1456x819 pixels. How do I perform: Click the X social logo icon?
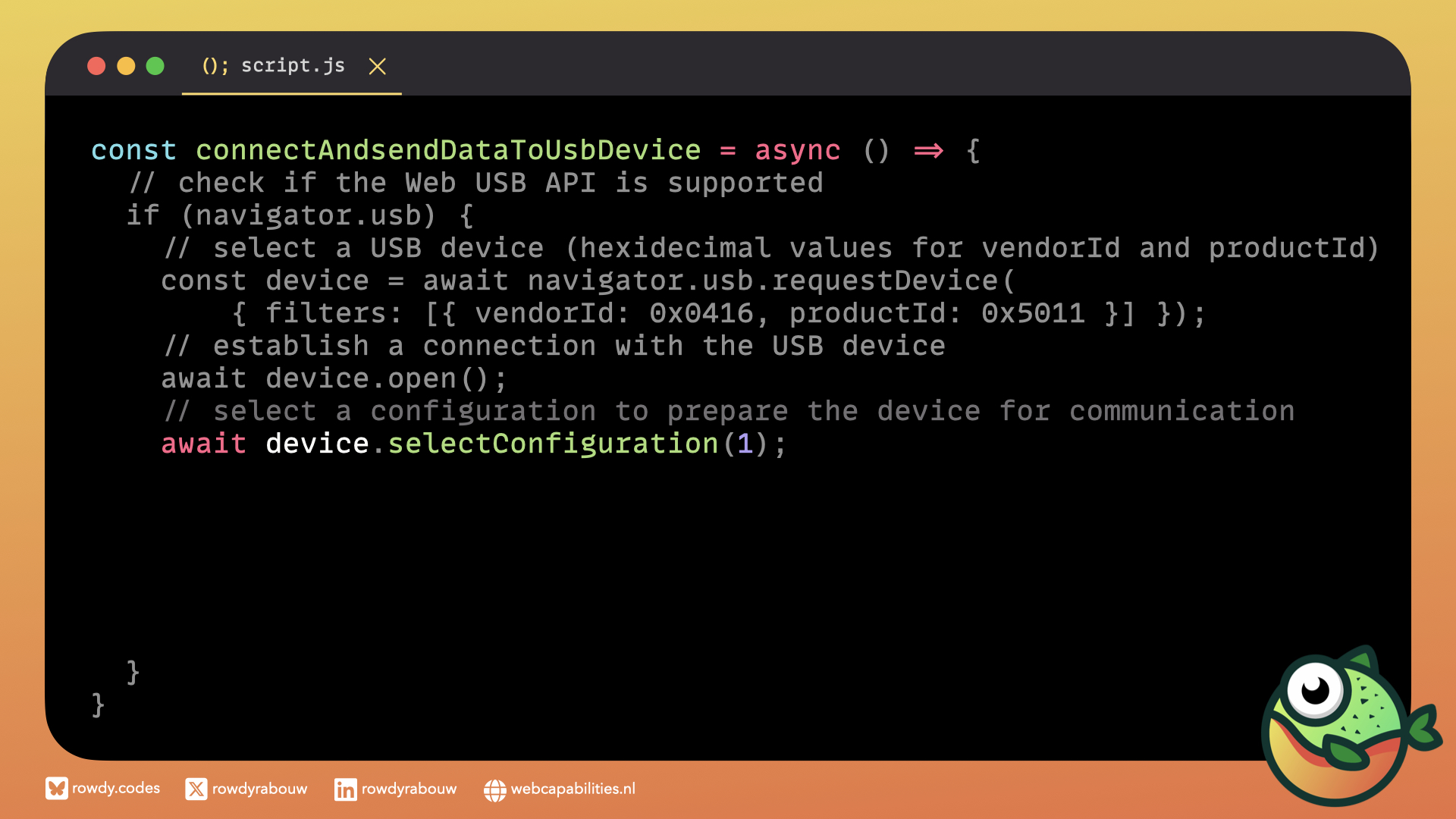pyautogui.click(x=196, y=789)
